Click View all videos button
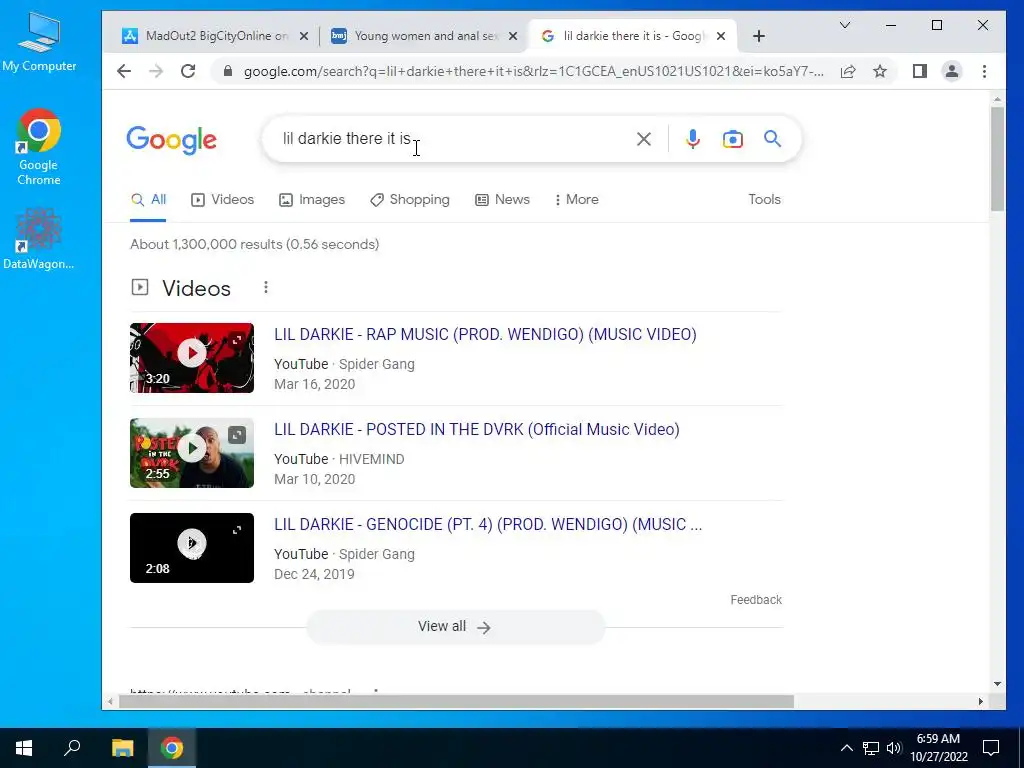 click(455, 626)
